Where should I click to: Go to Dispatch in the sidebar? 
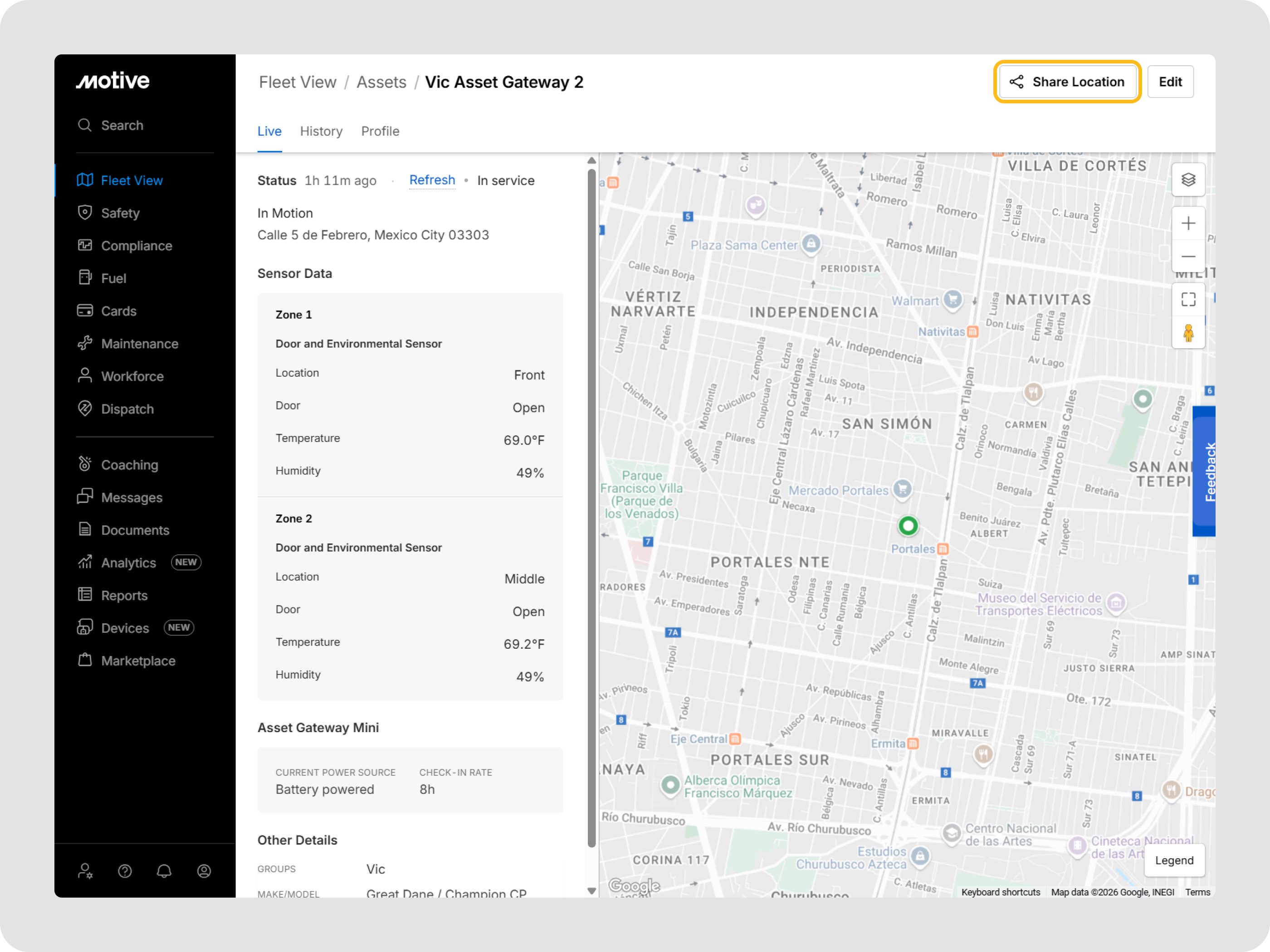click(x=127, y=409)
